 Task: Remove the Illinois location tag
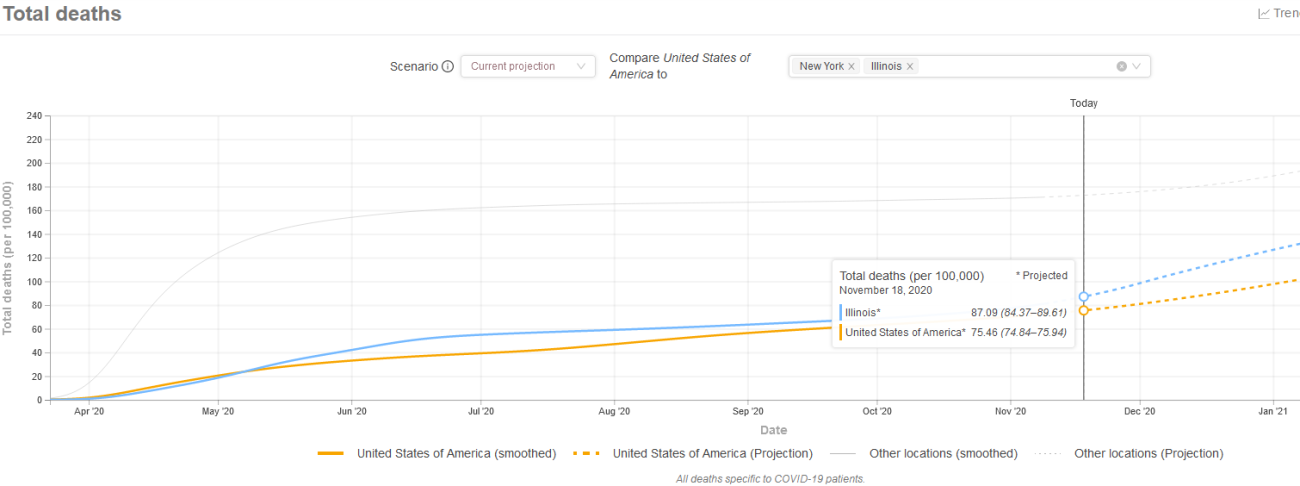(910, 67)
